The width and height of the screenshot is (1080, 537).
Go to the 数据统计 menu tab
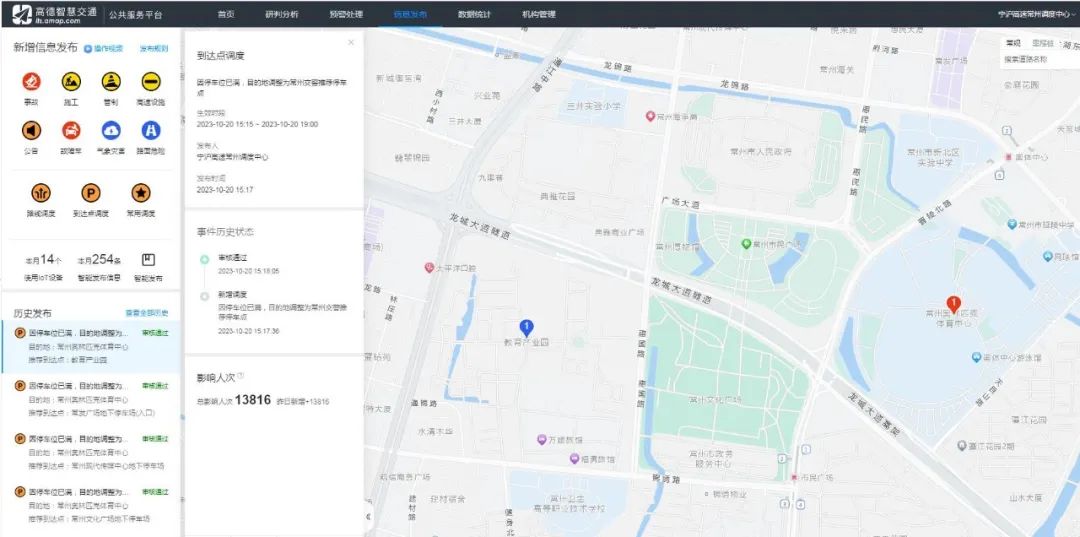[473, 15]
